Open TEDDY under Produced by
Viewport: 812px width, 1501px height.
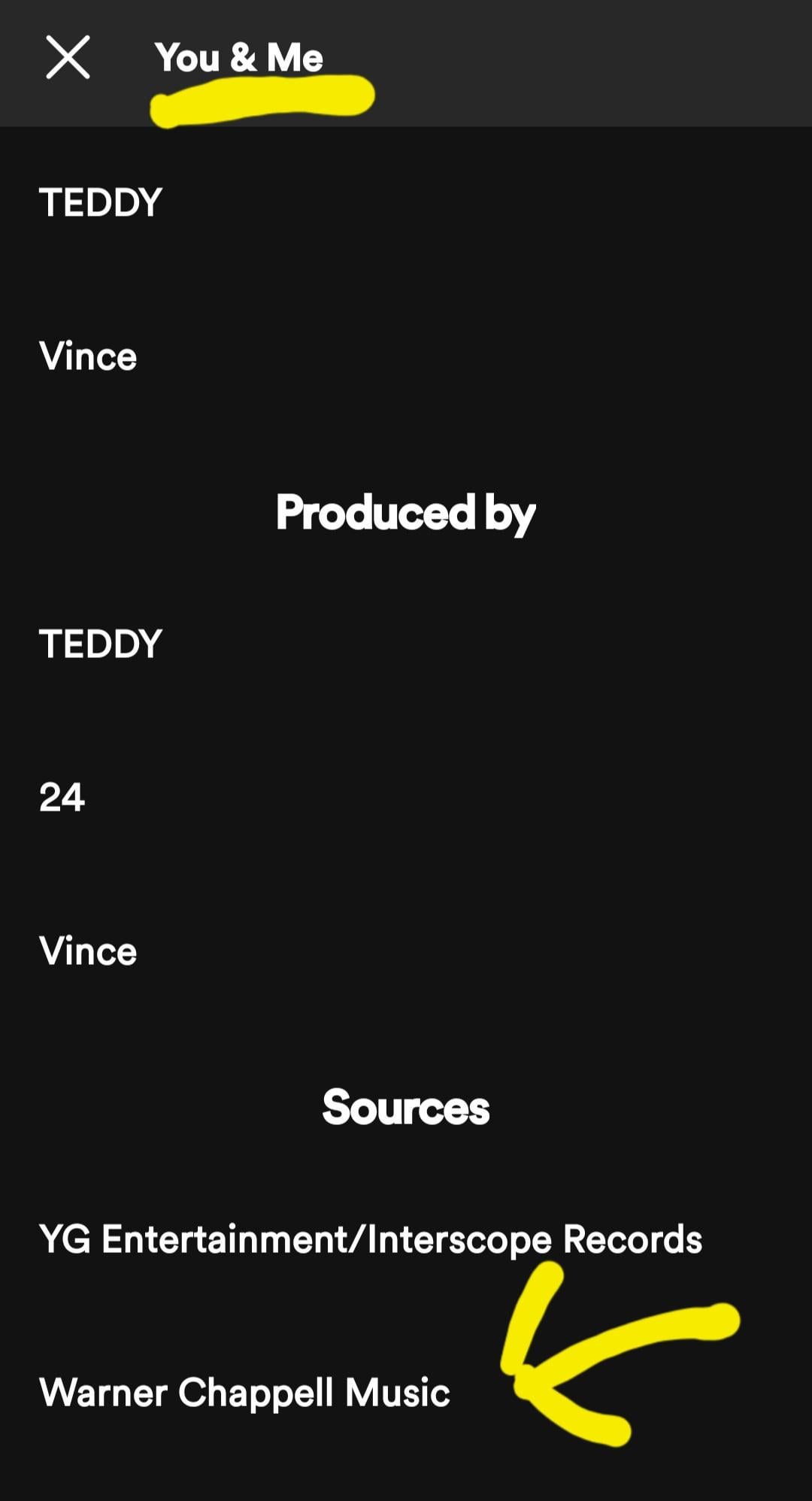[101, 644]
